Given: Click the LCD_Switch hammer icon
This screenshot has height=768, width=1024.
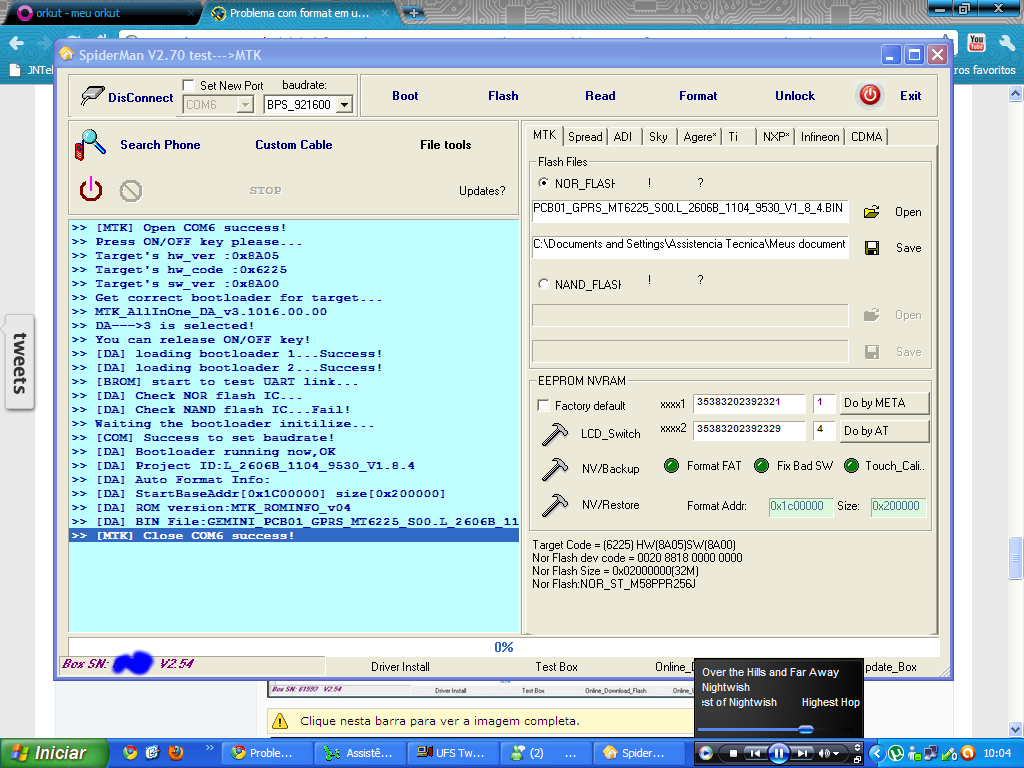Looking at the screenshot, I should (555, 434).
